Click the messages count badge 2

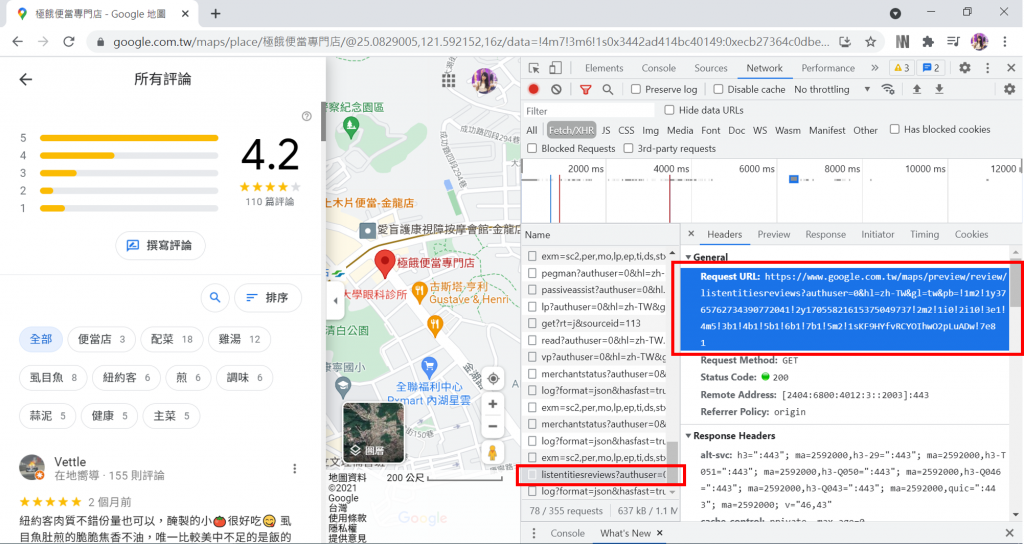point(931,68)
